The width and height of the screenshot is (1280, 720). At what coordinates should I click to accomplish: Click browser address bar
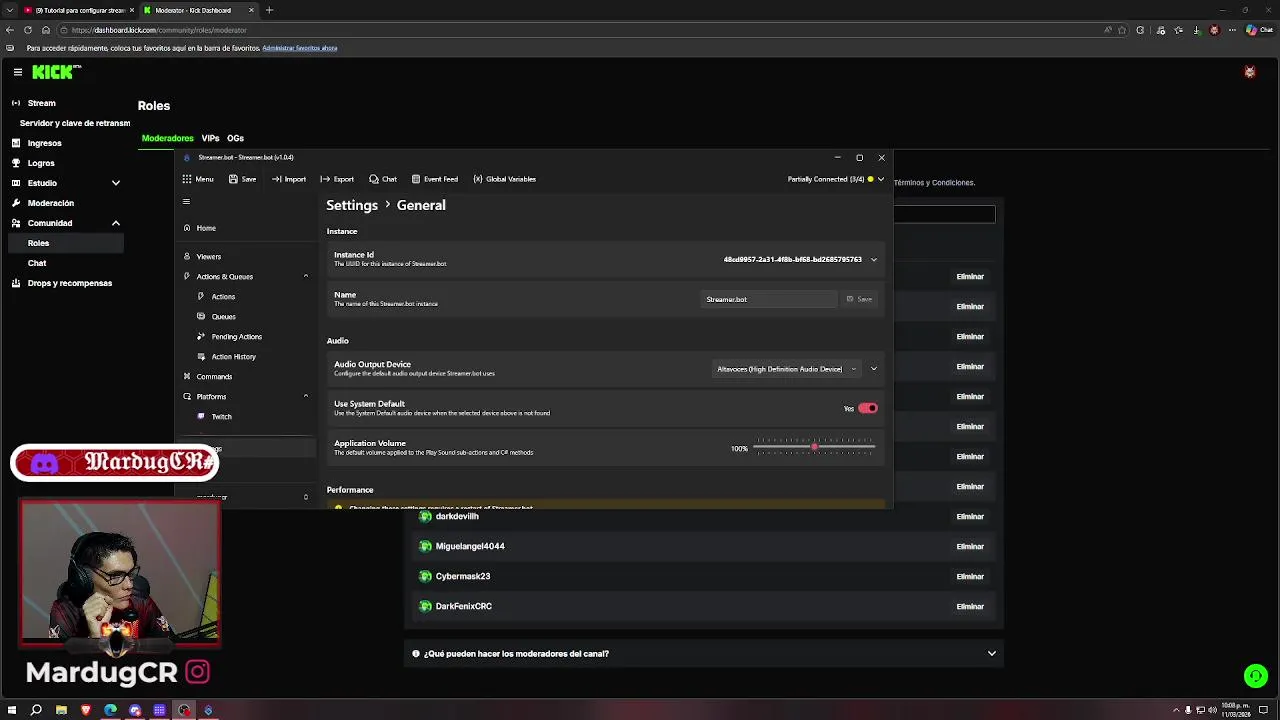coord(580,30)
